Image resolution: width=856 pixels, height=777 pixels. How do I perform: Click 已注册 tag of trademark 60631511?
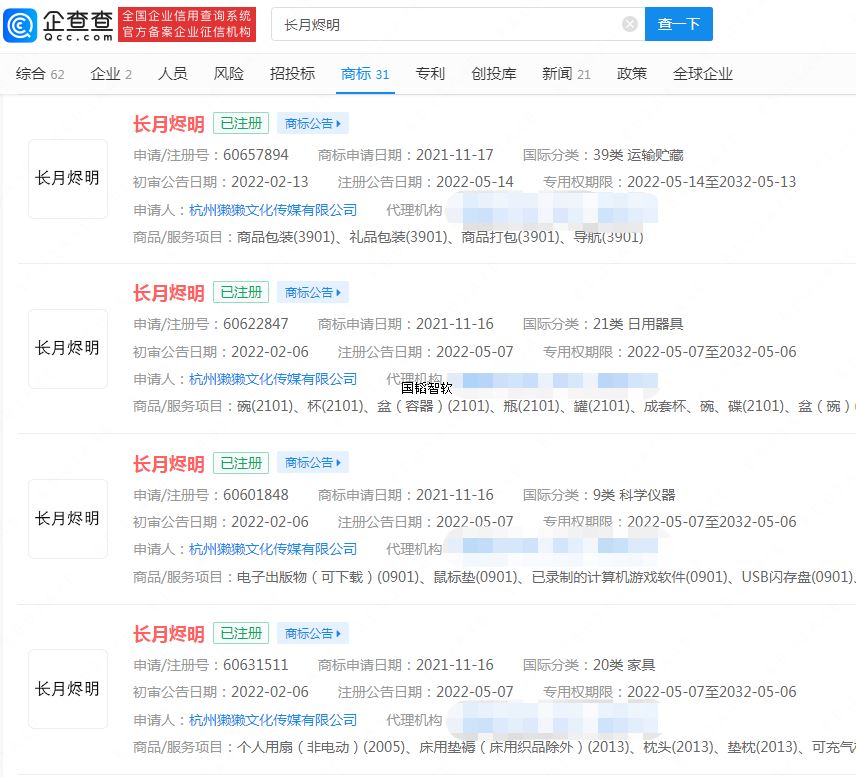click(241, 633)
